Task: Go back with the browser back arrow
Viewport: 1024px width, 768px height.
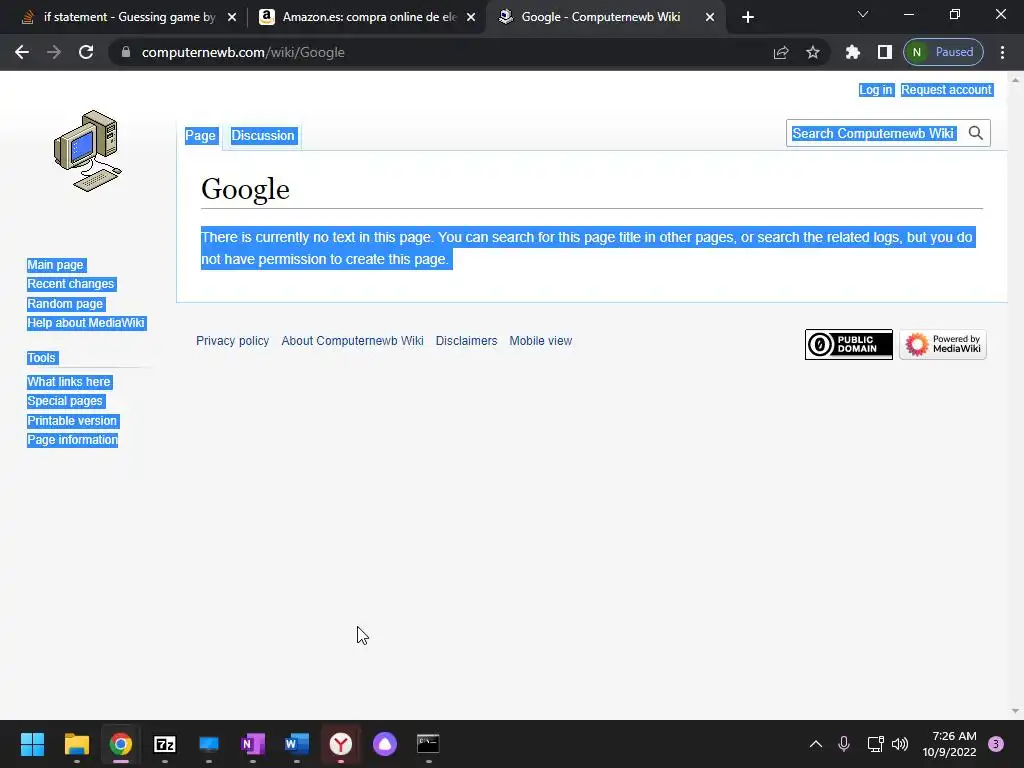Action: coord(22,52)
